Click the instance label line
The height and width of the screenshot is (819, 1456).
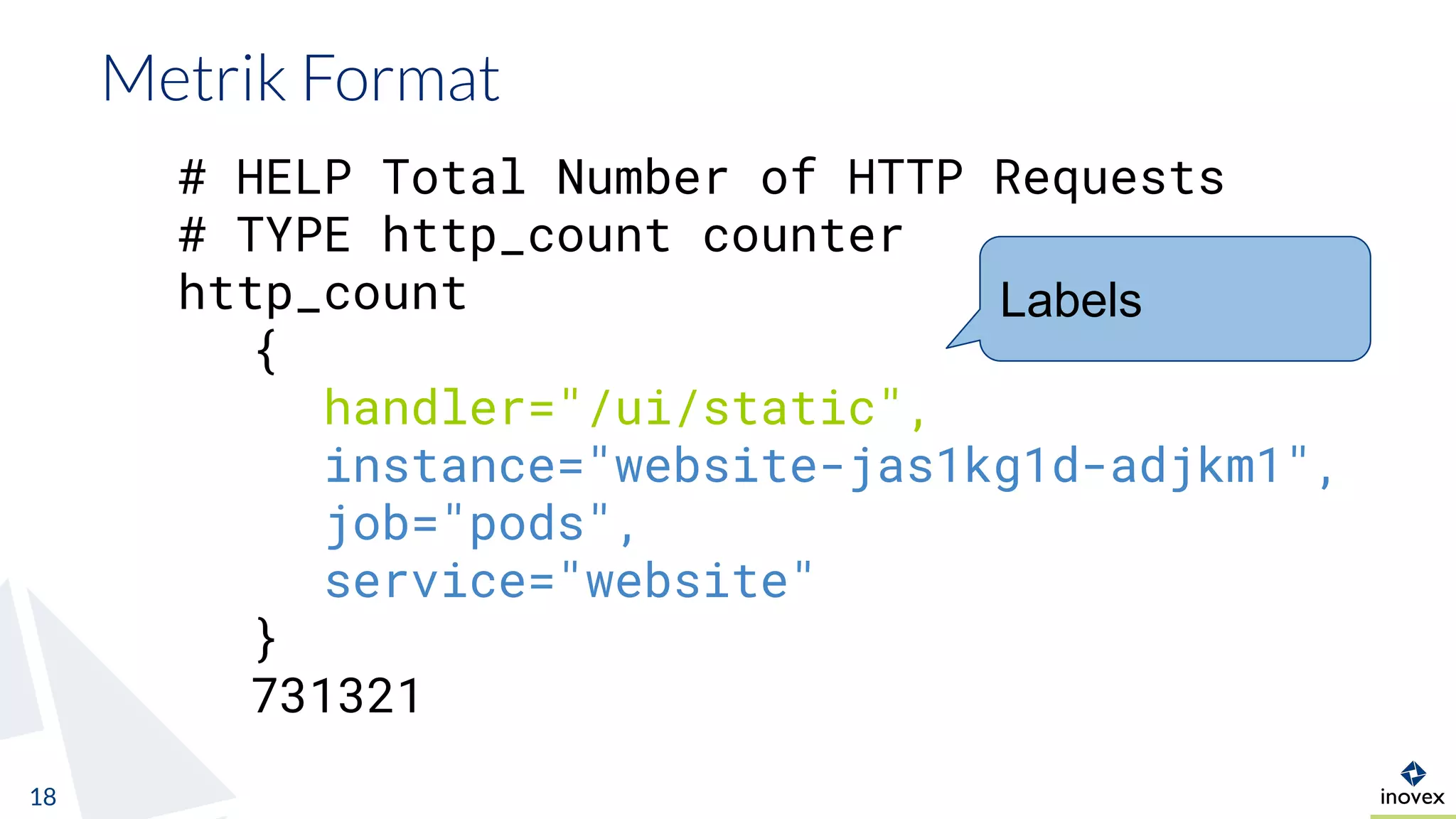829,467
